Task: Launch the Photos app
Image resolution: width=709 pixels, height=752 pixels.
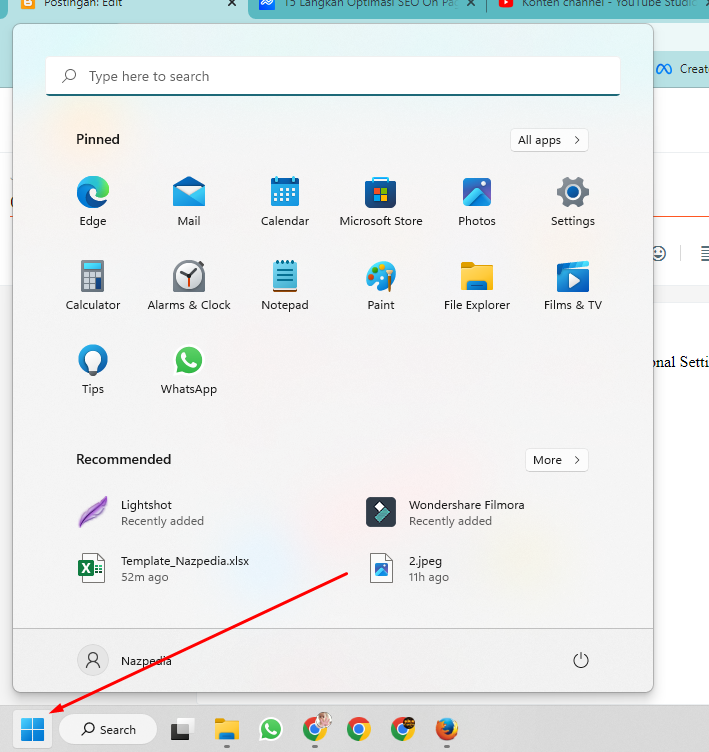Action: coord(476,201)
